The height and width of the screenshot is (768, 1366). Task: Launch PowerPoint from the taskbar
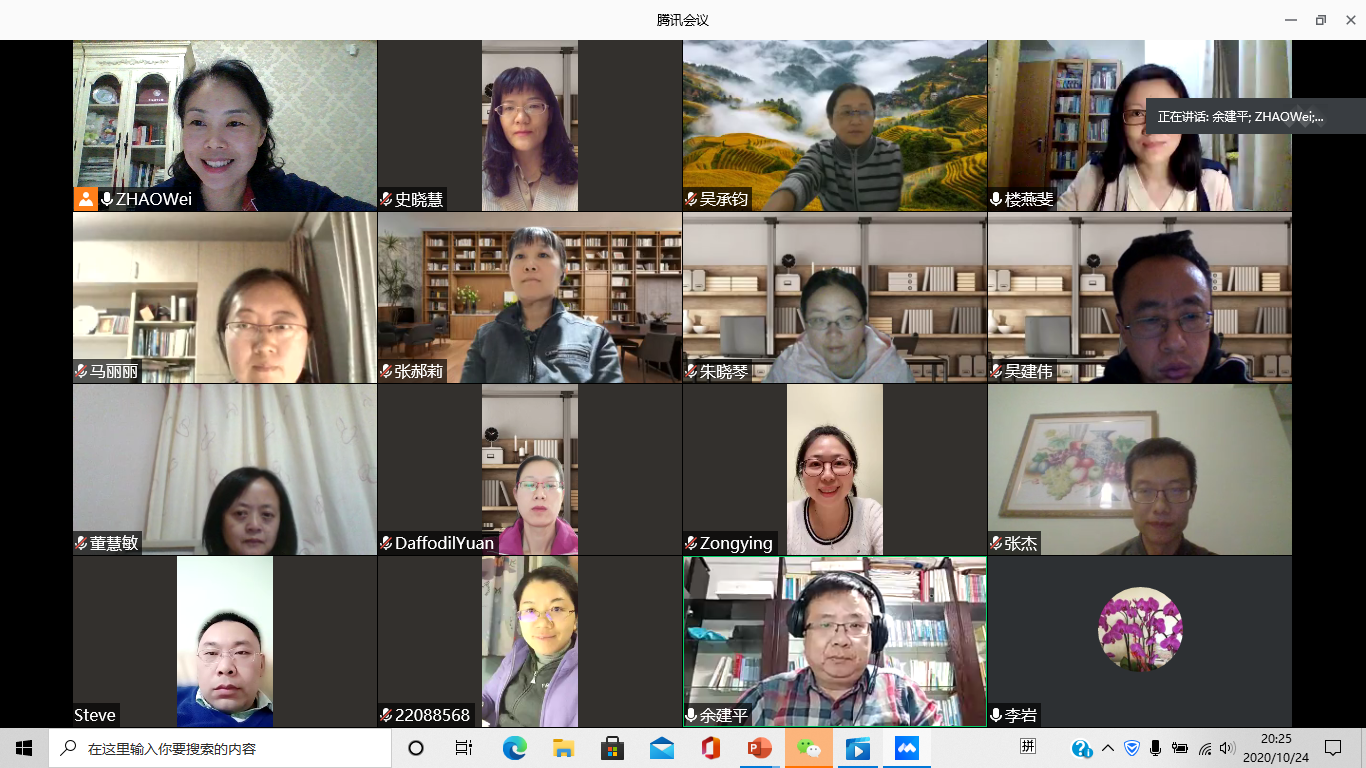[760, 748]
